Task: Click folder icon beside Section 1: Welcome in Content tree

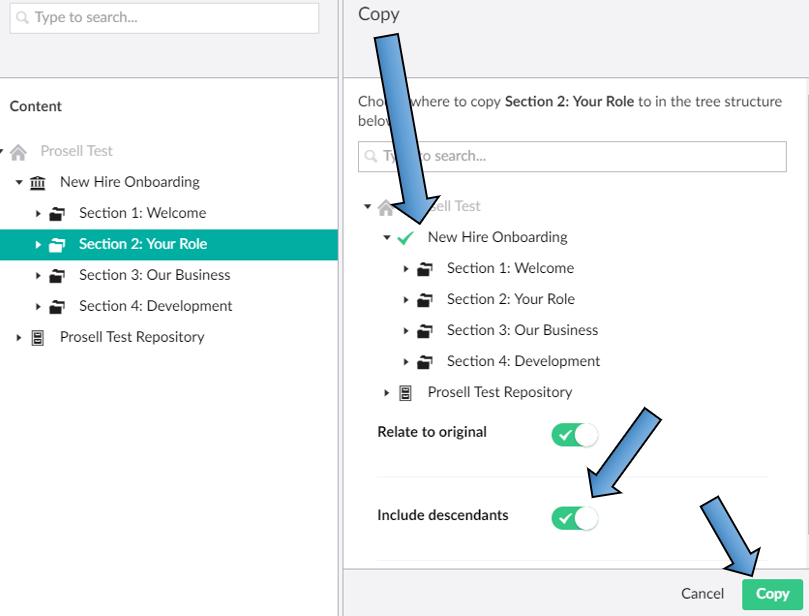Action: click(58, 213)
